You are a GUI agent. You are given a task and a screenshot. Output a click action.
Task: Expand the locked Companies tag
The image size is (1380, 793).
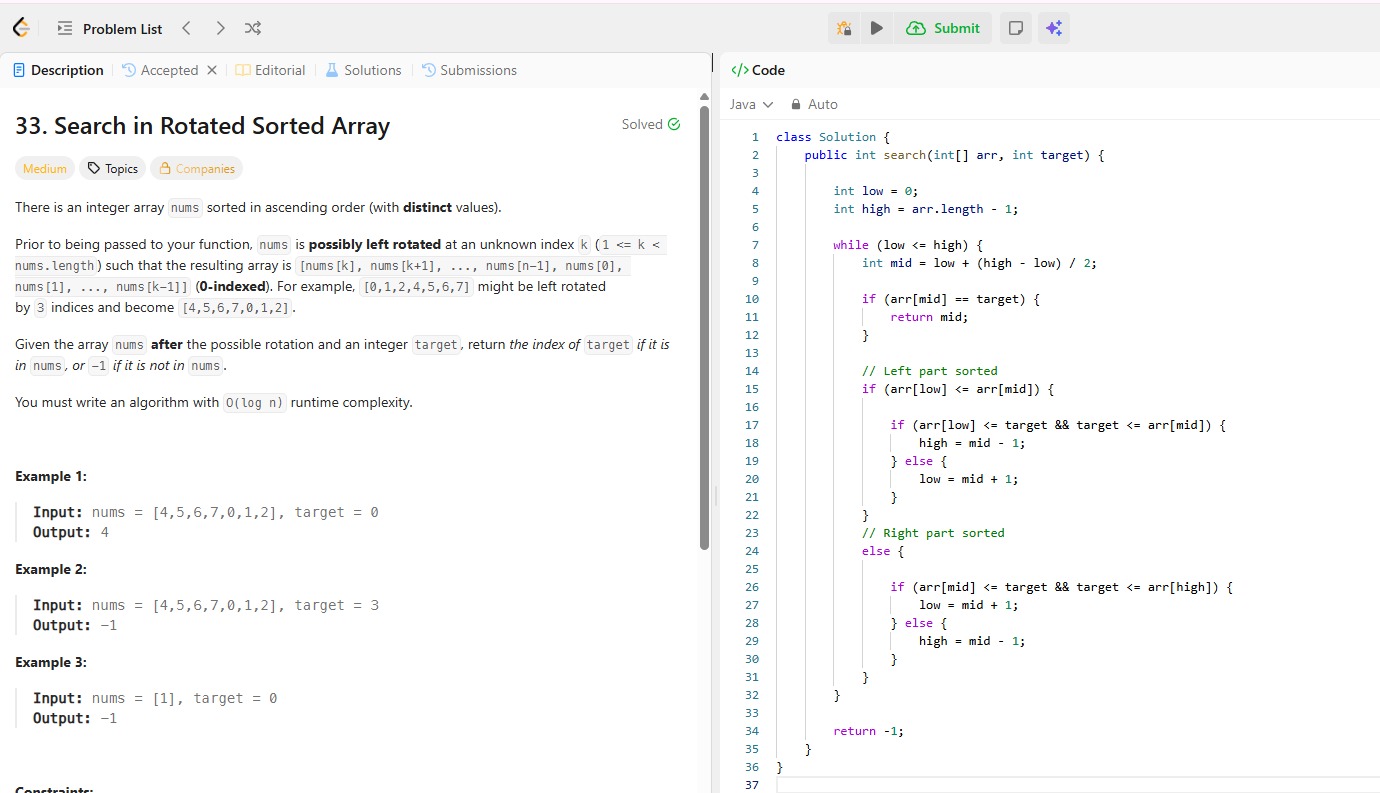tap(196, 169)
